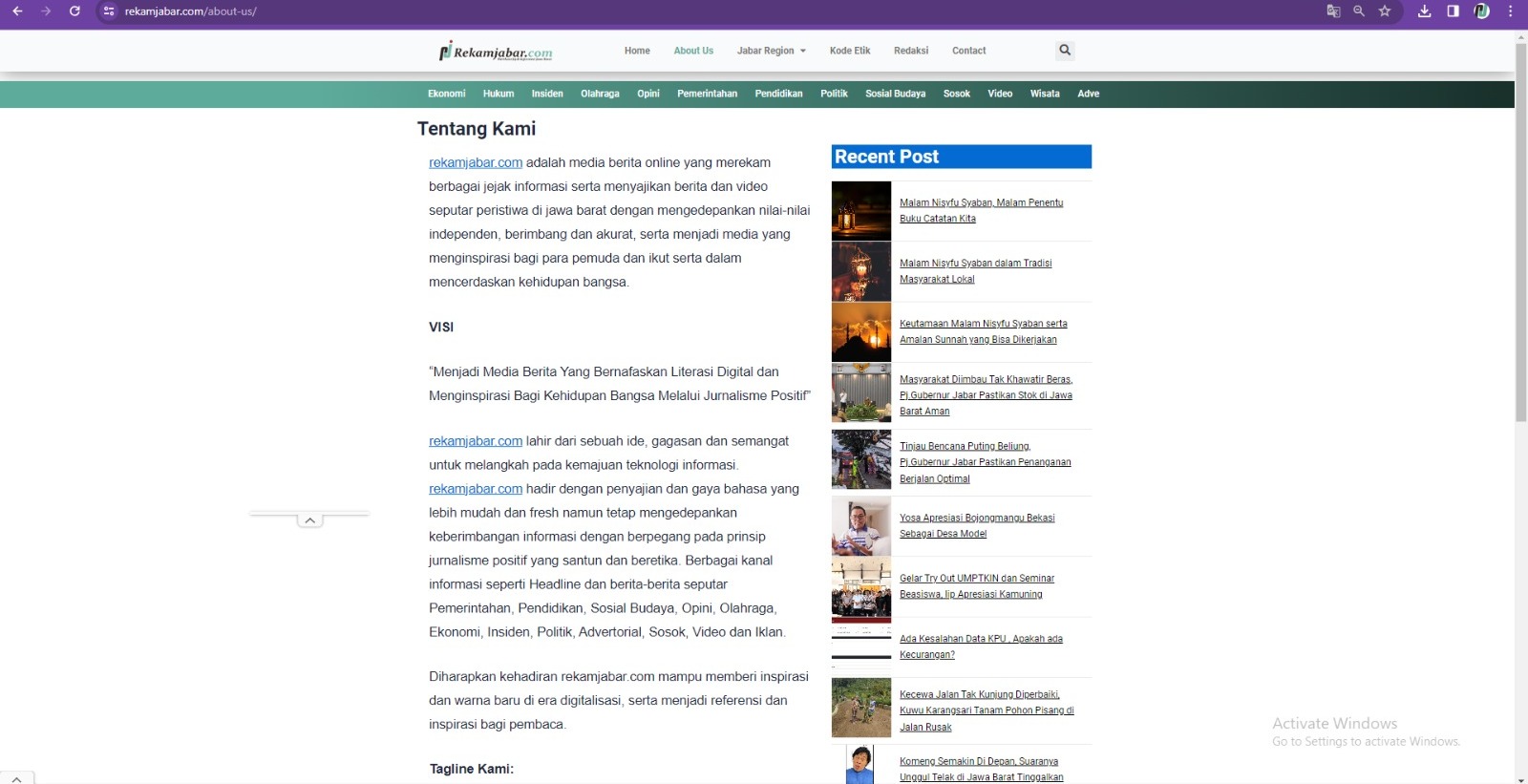This screenshot has width=1528, height=784.
Task: Open the zoom magnifier icon in address bar
Action: click(x=1359, y=11)
